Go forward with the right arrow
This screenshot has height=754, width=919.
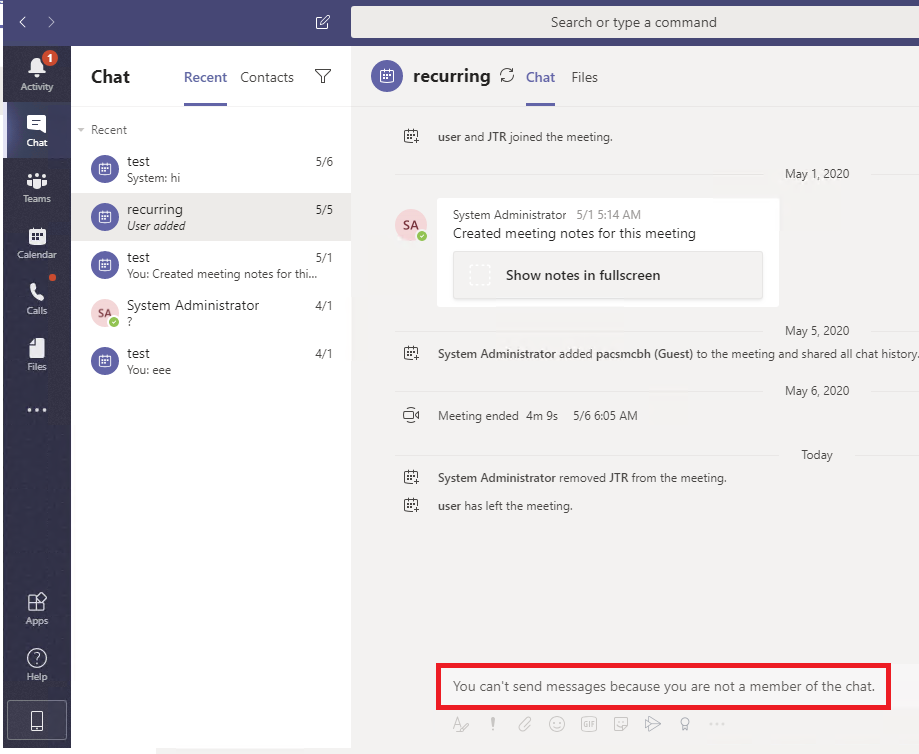click(x=51, y=22)
